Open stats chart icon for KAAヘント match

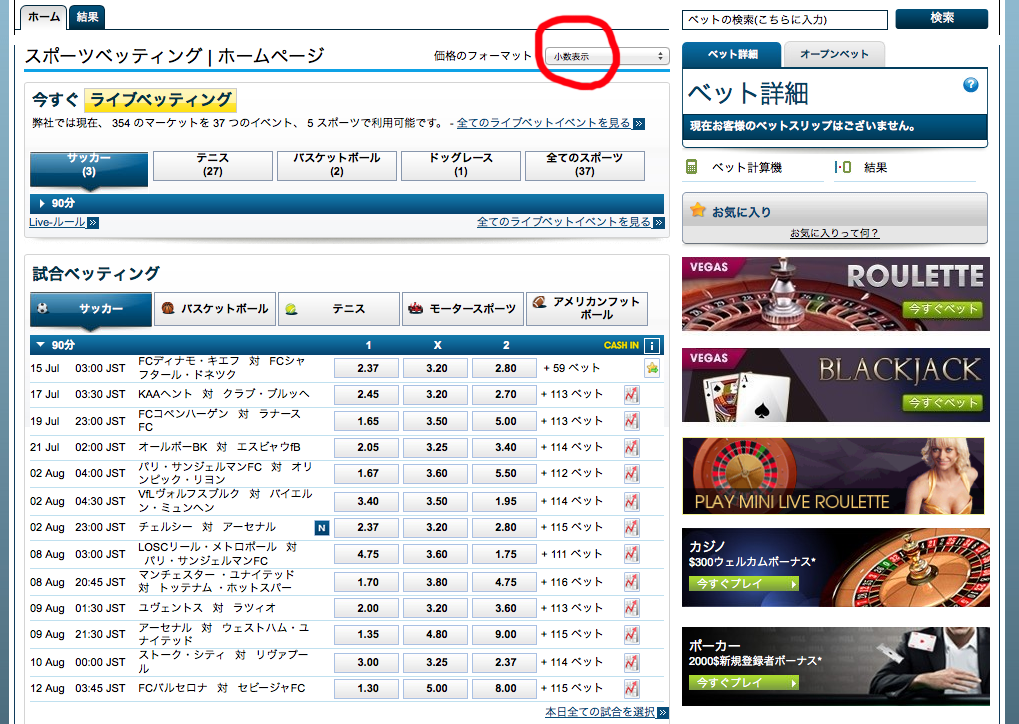pos(631,395)
